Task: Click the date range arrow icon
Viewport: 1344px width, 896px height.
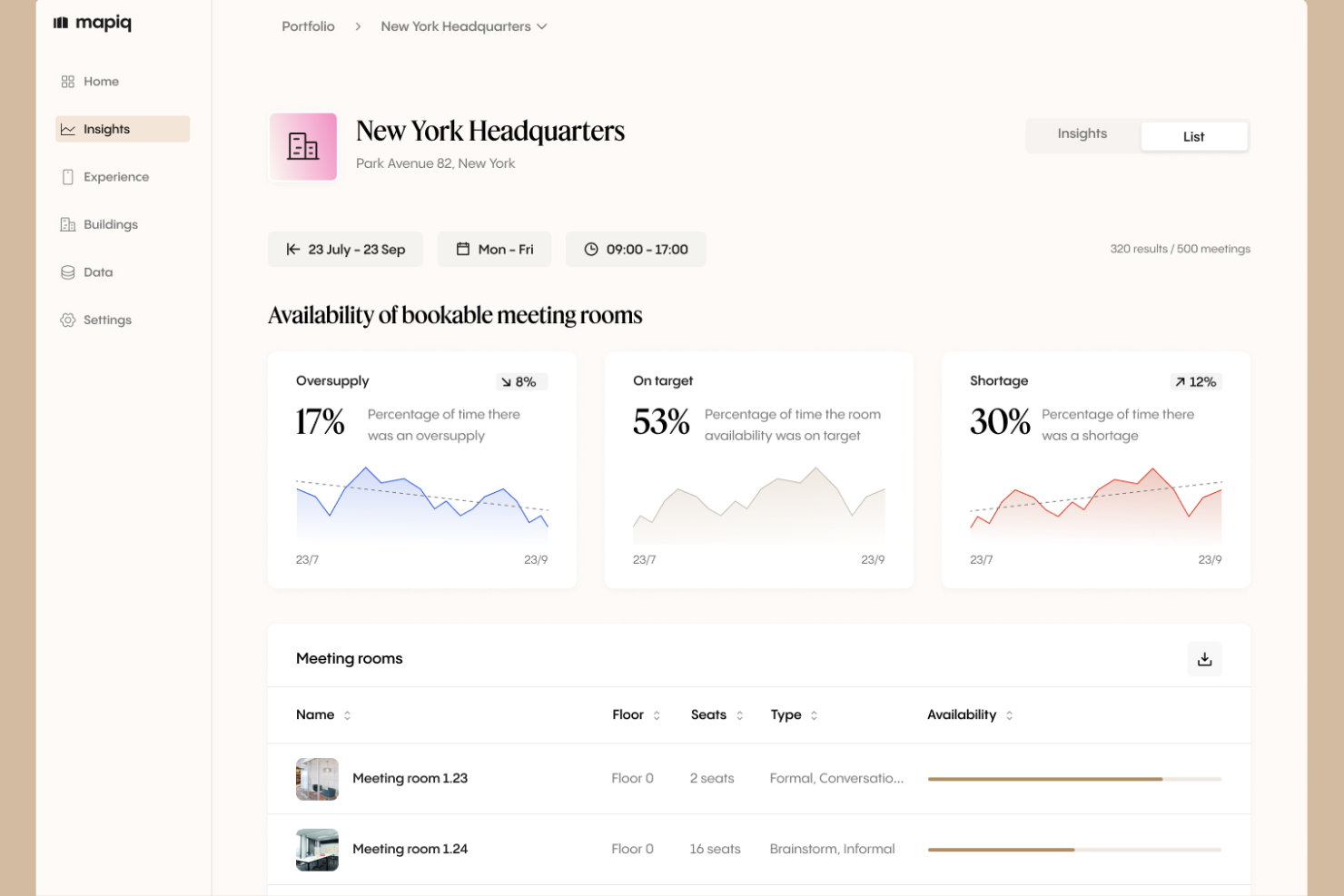Action: pyautogui.click(x=293, y=249)
